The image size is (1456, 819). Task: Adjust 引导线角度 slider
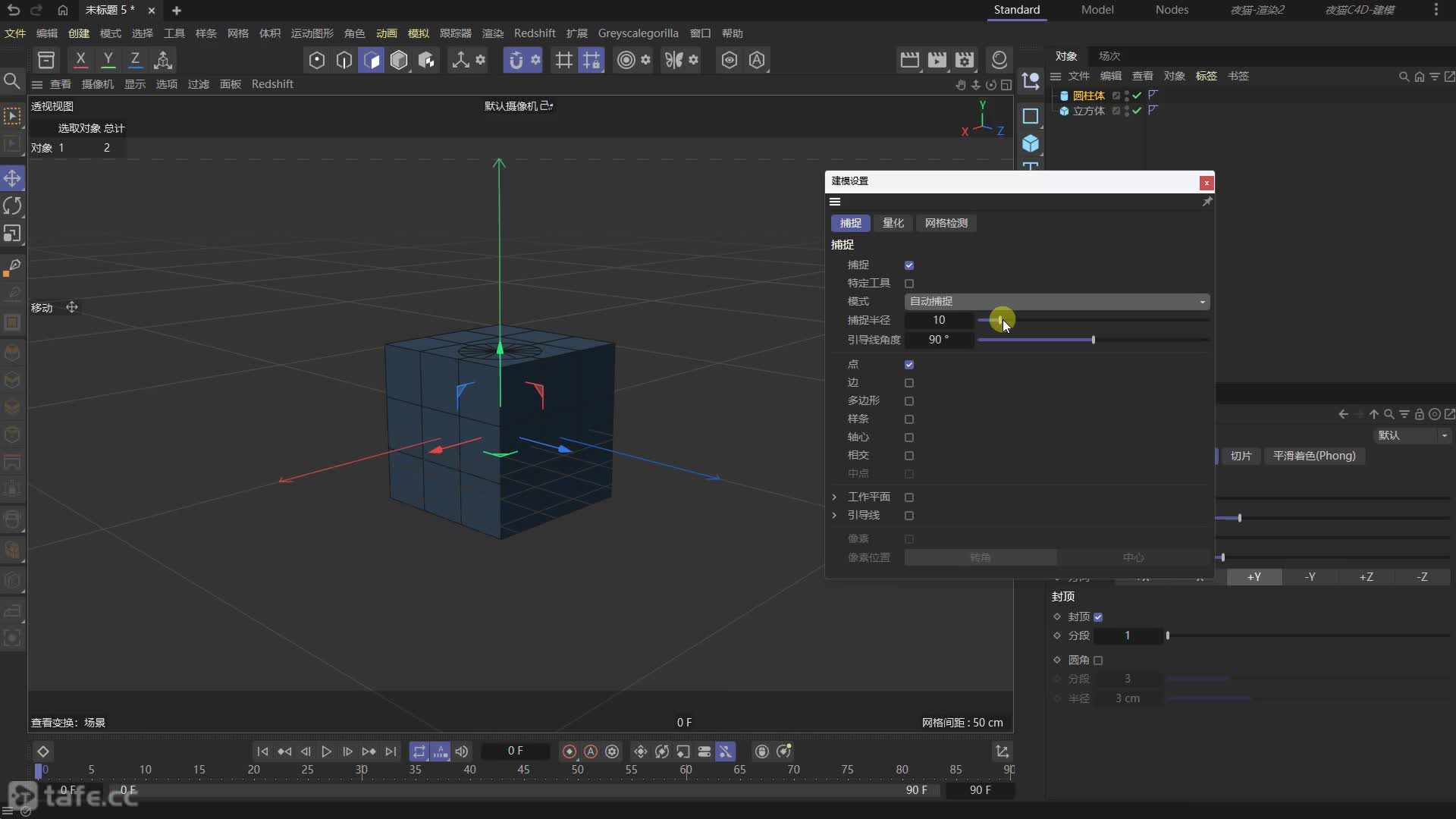coord(1094,340)
